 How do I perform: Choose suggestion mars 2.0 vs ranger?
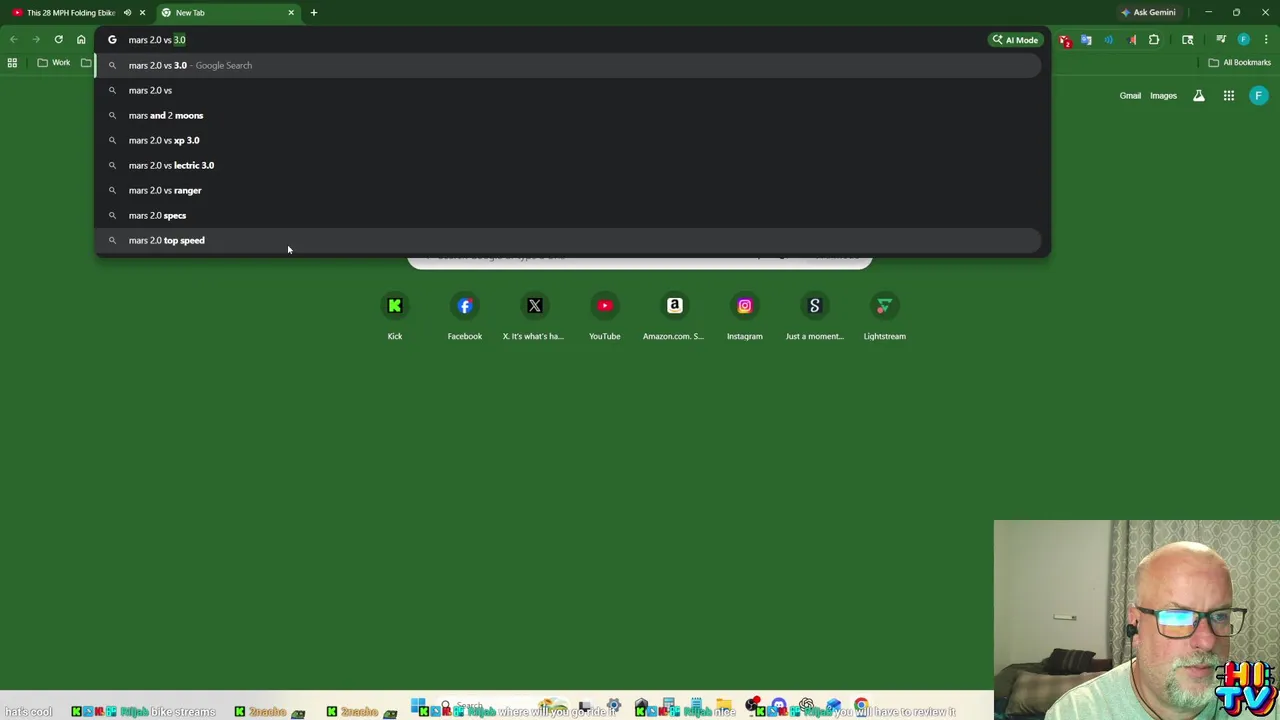pyautogui.click(x=568, y=190)
